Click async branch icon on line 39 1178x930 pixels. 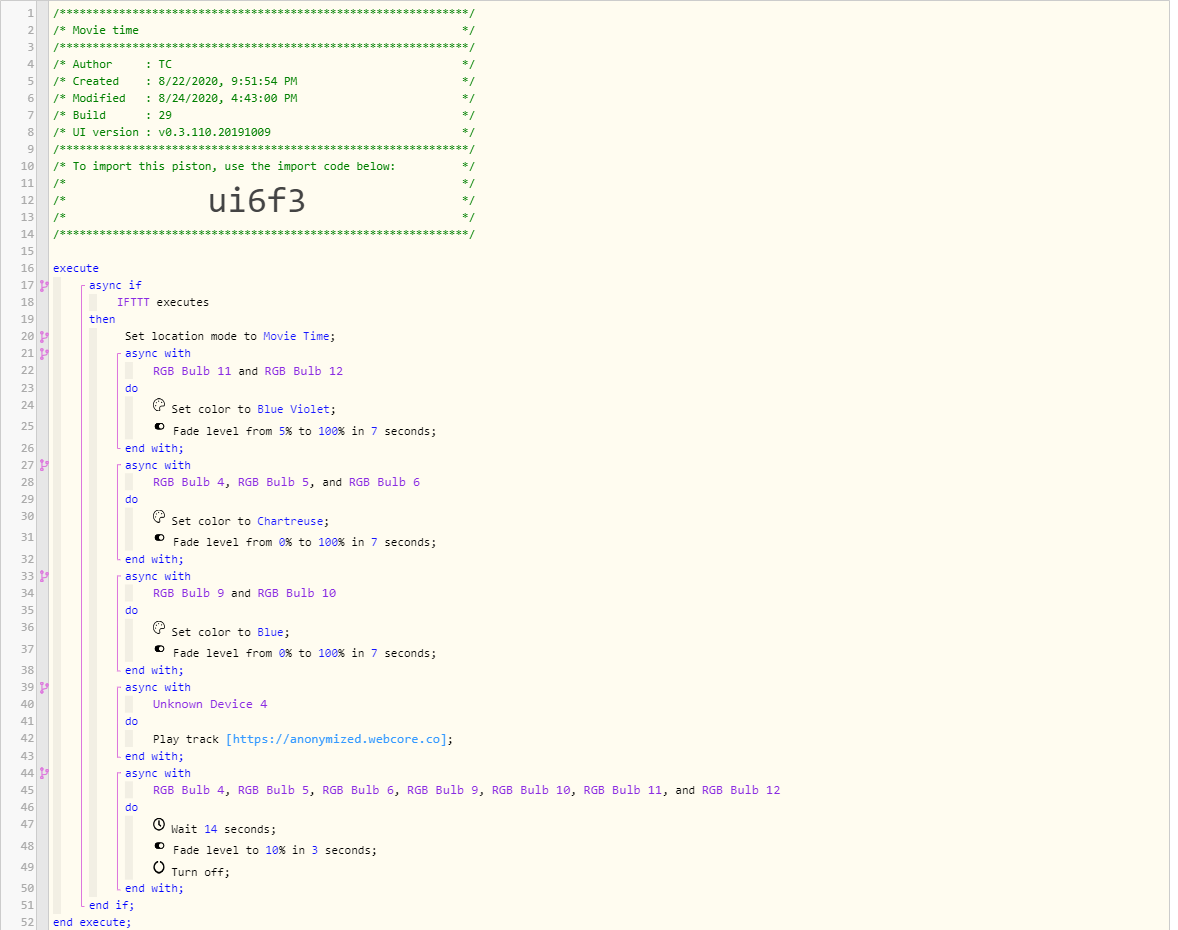pyautogui.click(x=44, y=687)
